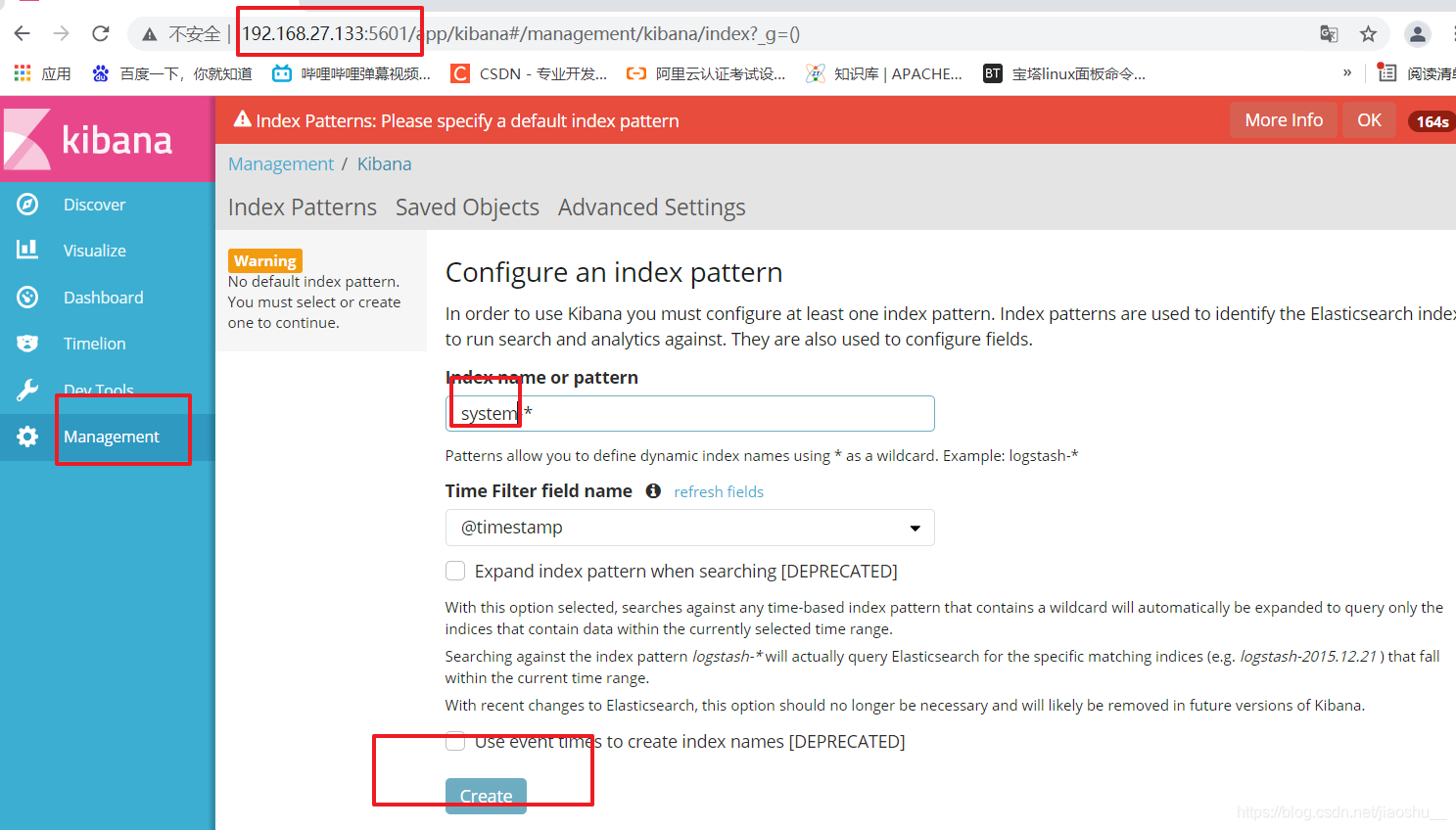Image resolution: width=1456 pixels, height=830 pixels.
Task: Expand hidden bookmarks with double chevron
Action: point(1347,72)
